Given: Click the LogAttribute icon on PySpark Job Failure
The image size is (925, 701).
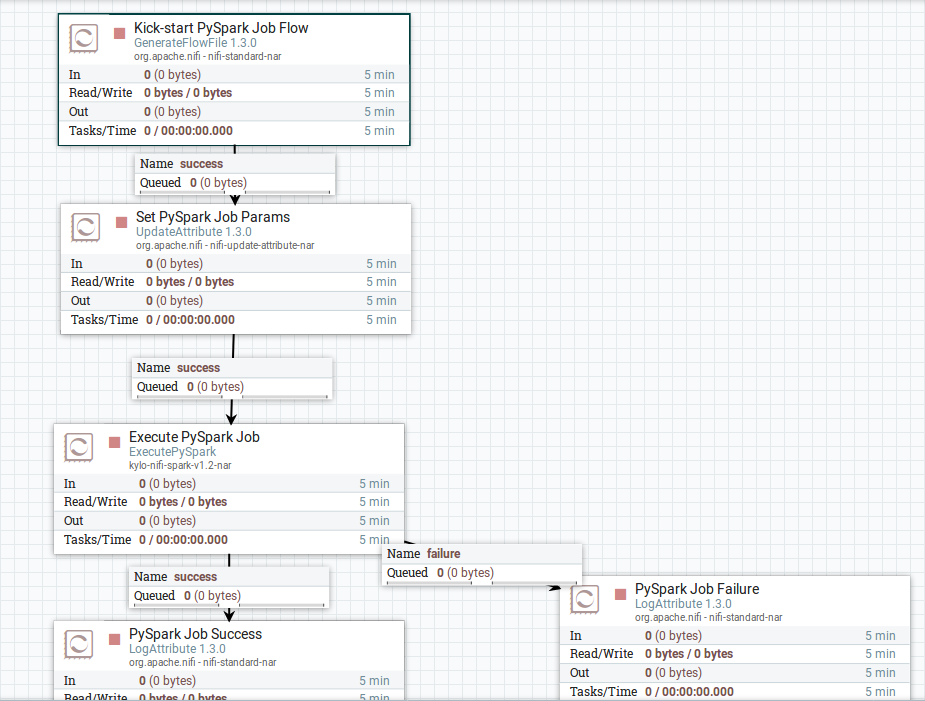Looking at the screenshot, I should pyautogui.click(x=585, y=599).
